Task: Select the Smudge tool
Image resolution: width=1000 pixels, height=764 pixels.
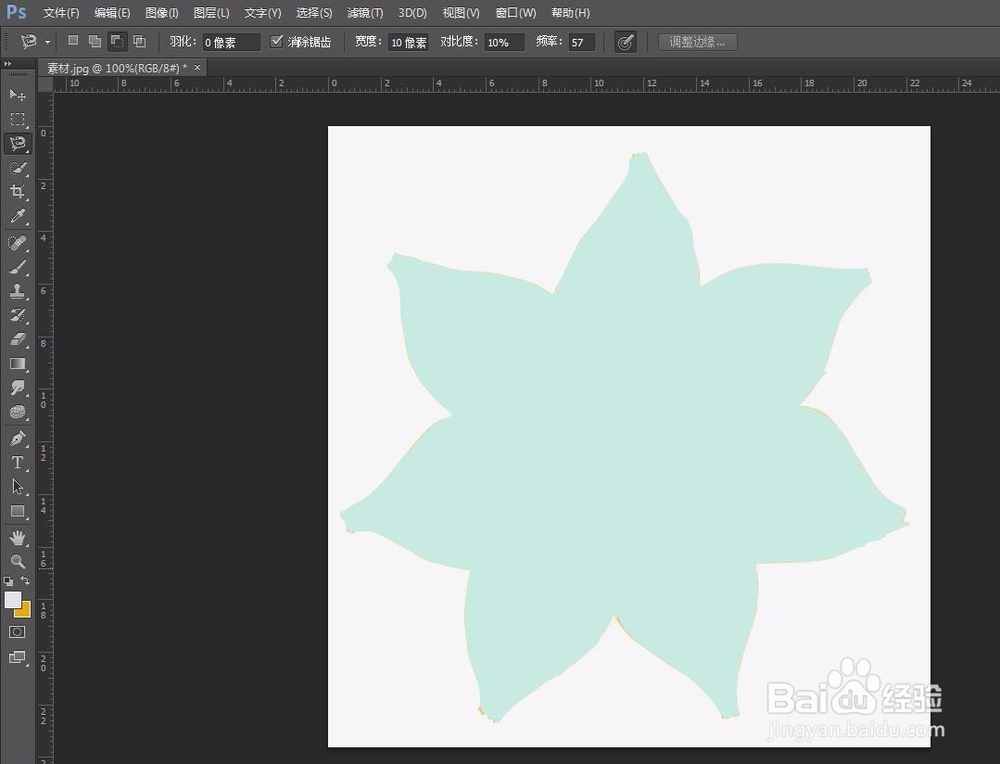Action: click(x=17, y=388)
